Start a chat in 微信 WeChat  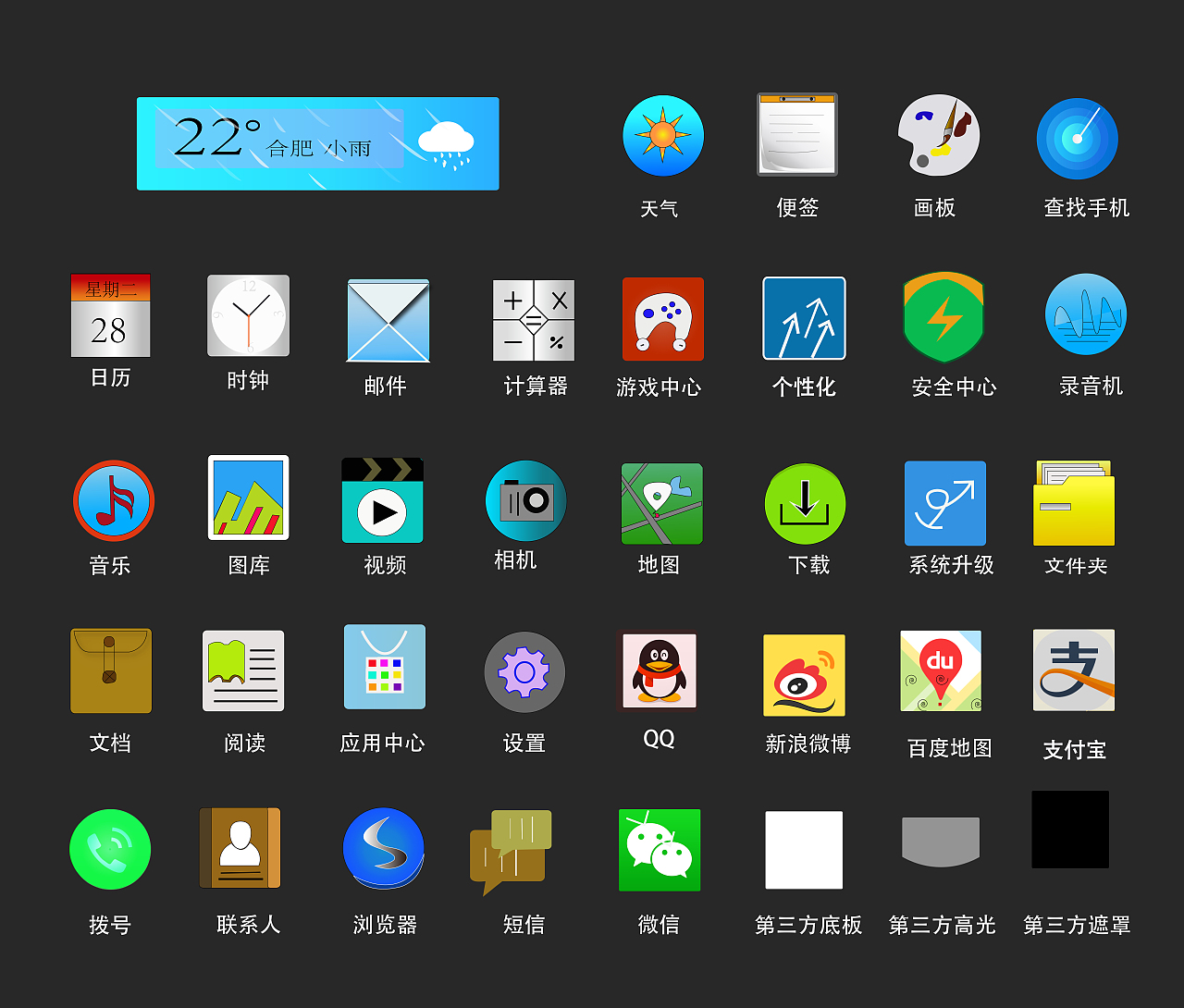pyautogui.click(x=658, y=849)
